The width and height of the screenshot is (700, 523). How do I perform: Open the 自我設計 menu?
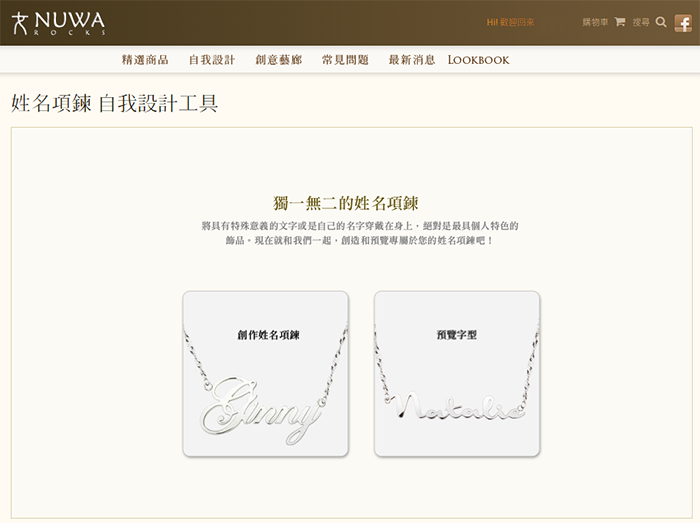coord(212,60)
